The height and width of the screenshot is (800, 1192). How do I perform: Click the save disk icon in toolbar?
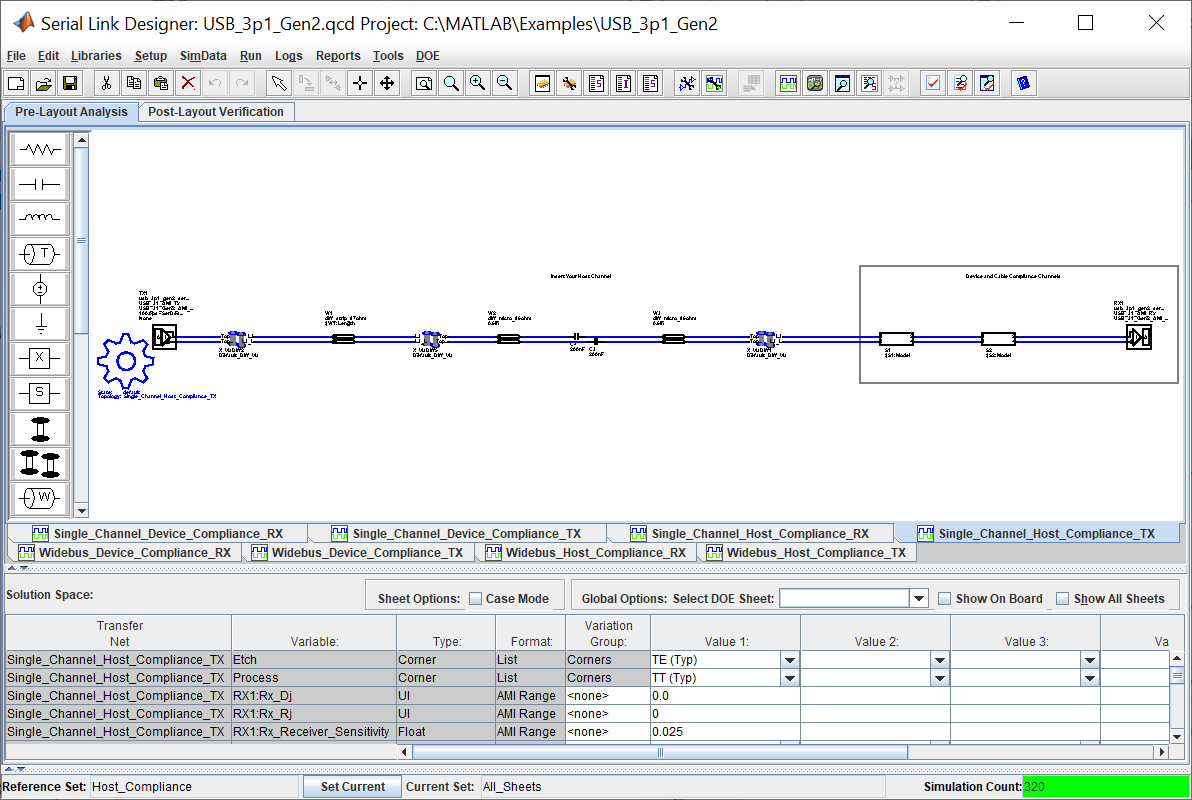[x=70, y=84]
